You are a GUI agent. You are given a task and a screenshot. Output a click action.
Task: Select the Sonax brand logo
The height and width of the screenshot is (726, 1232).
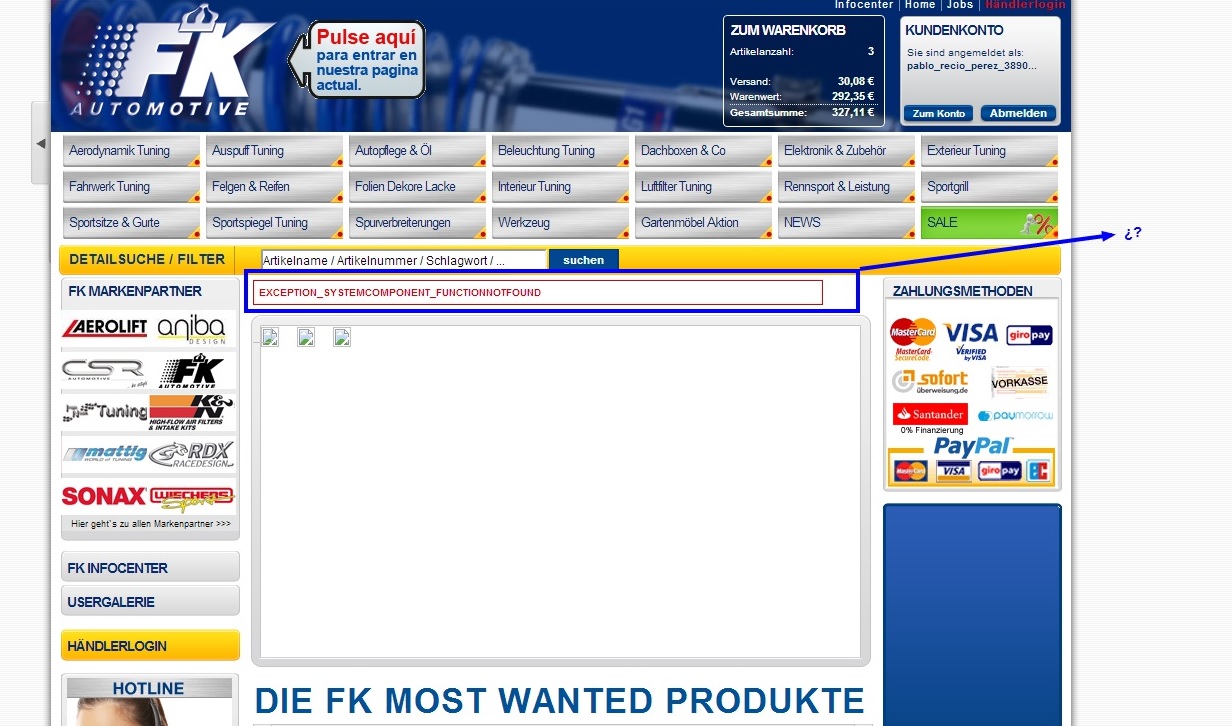[x=104, y=496]
